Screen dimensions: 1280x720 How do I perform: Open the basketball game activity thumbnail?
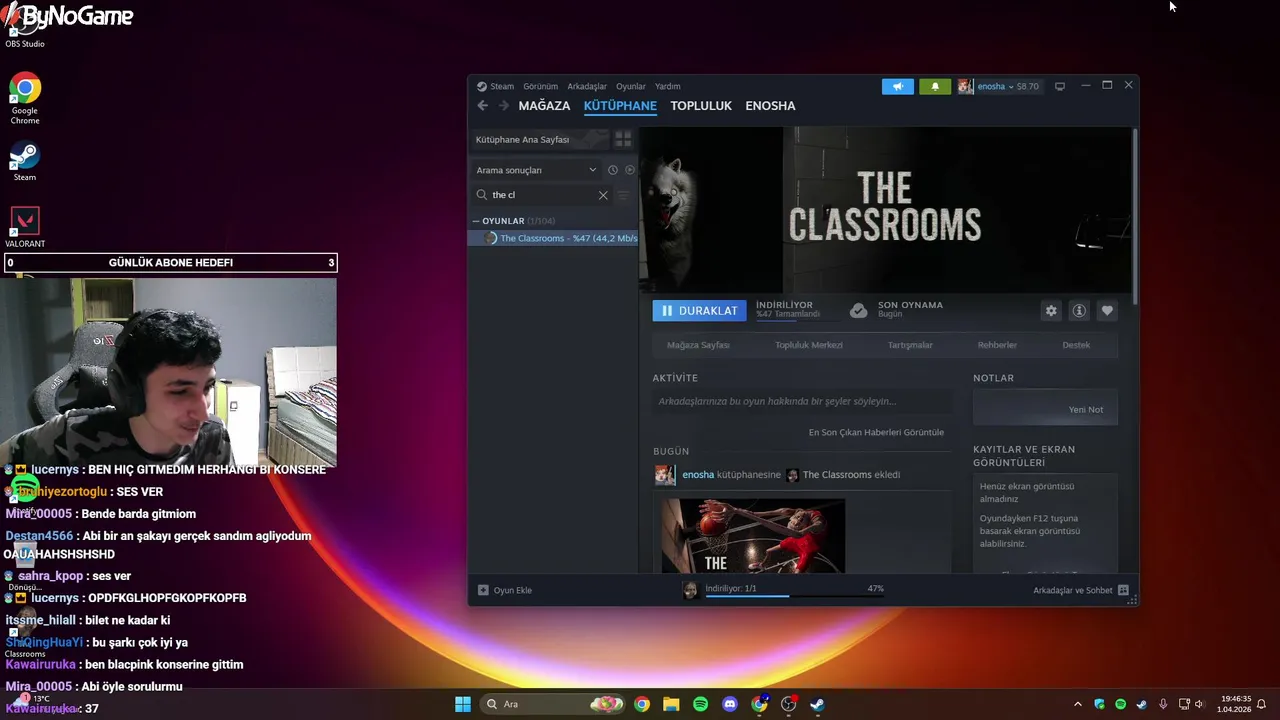(x=753, y=536)
